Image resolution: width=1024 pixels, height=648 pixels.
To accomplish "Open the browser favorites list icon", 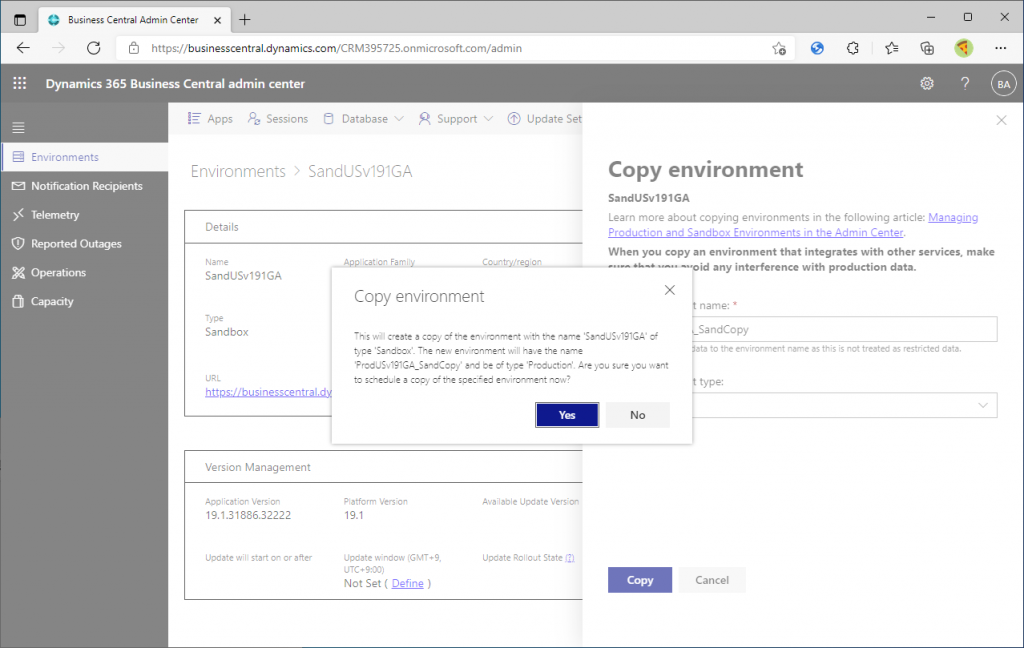I will [x=891, y=48].
